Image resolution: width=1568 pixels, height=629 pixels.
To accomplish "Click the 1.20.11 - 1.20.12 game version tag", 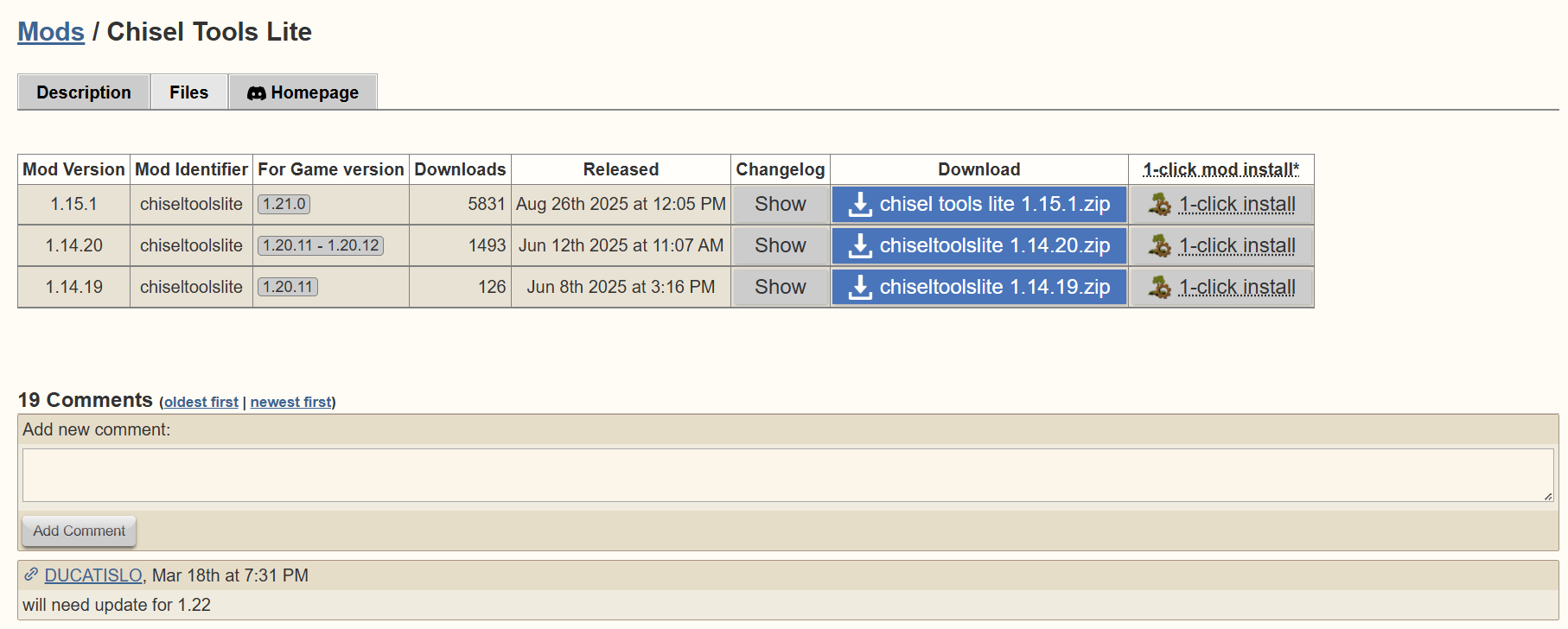I will tap(321, 246).
